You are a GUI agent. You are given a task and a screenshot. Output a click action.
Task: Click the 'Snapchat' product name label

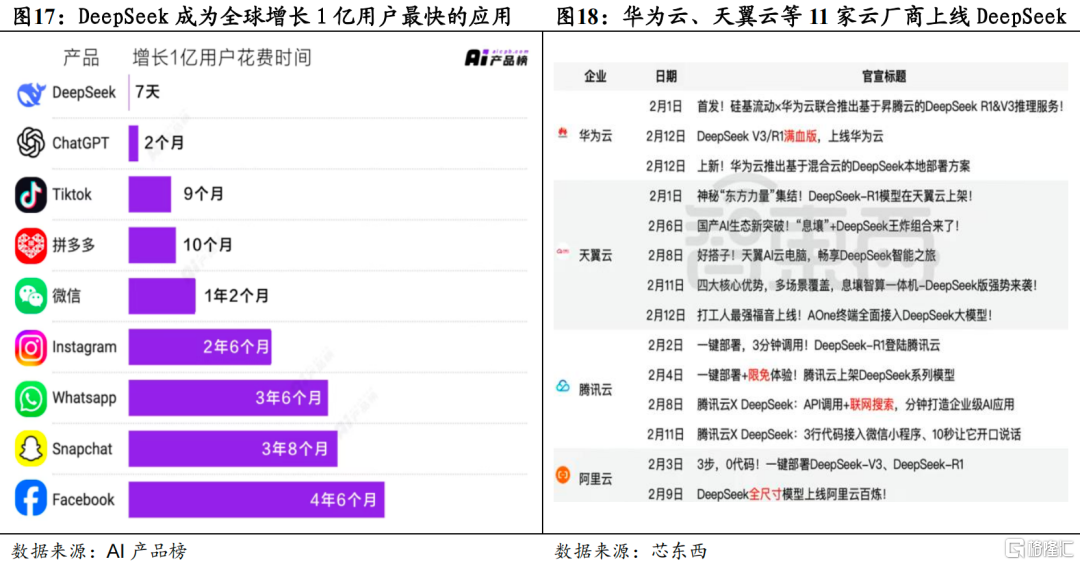[82, 449]
